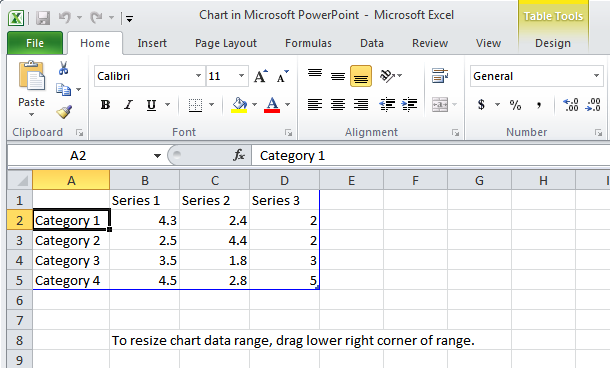Open the Data tab
The width and height of the screenshot is (610, 368).
point(372,43)
